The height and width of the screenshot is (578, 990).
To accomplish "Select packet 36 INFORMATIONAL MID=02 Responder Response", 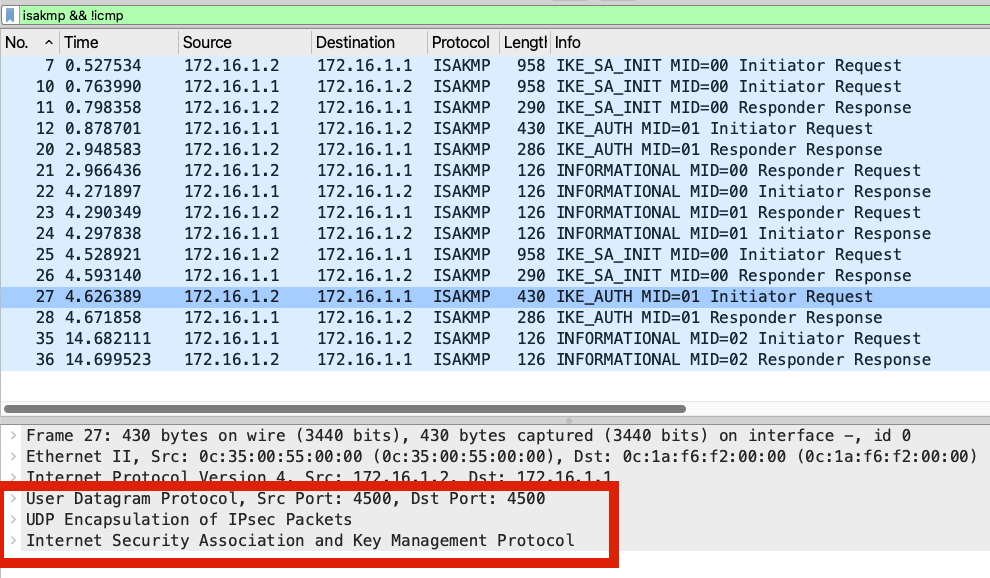I will click(x=495, y=359).
